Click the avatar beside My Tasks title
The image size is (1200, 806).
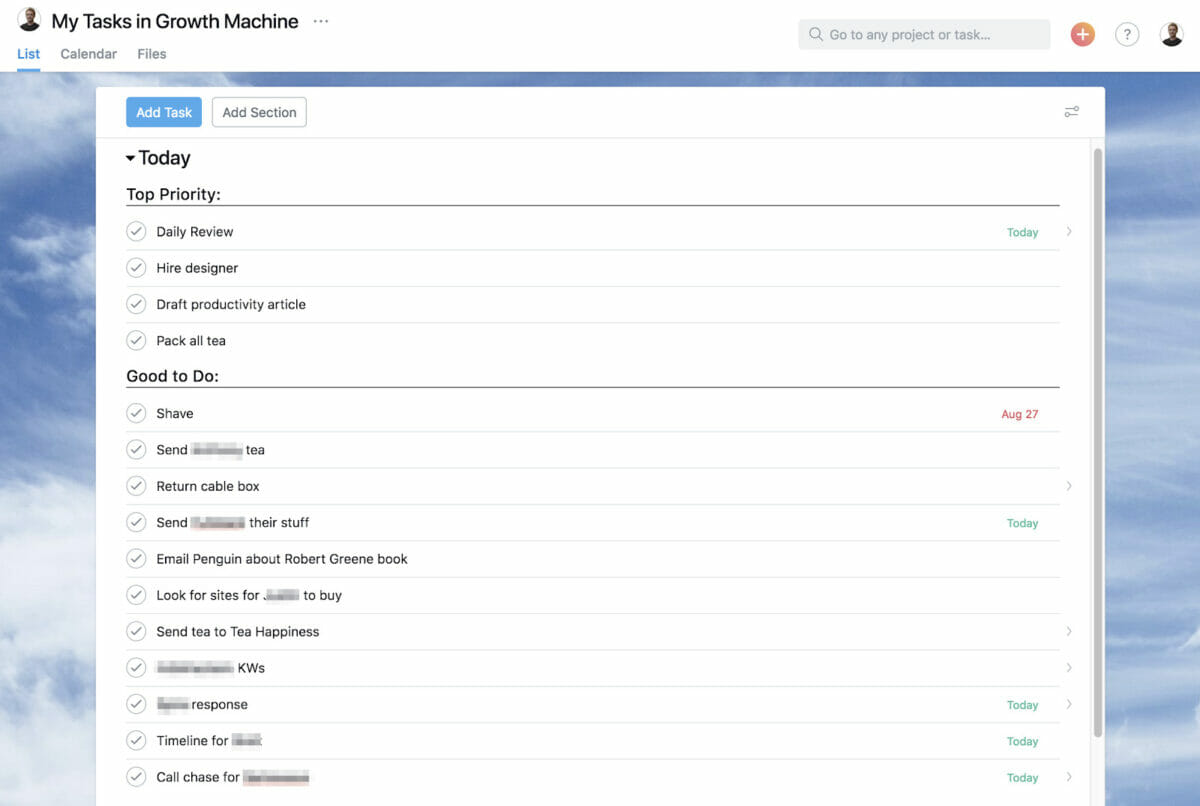click(29, 20)
